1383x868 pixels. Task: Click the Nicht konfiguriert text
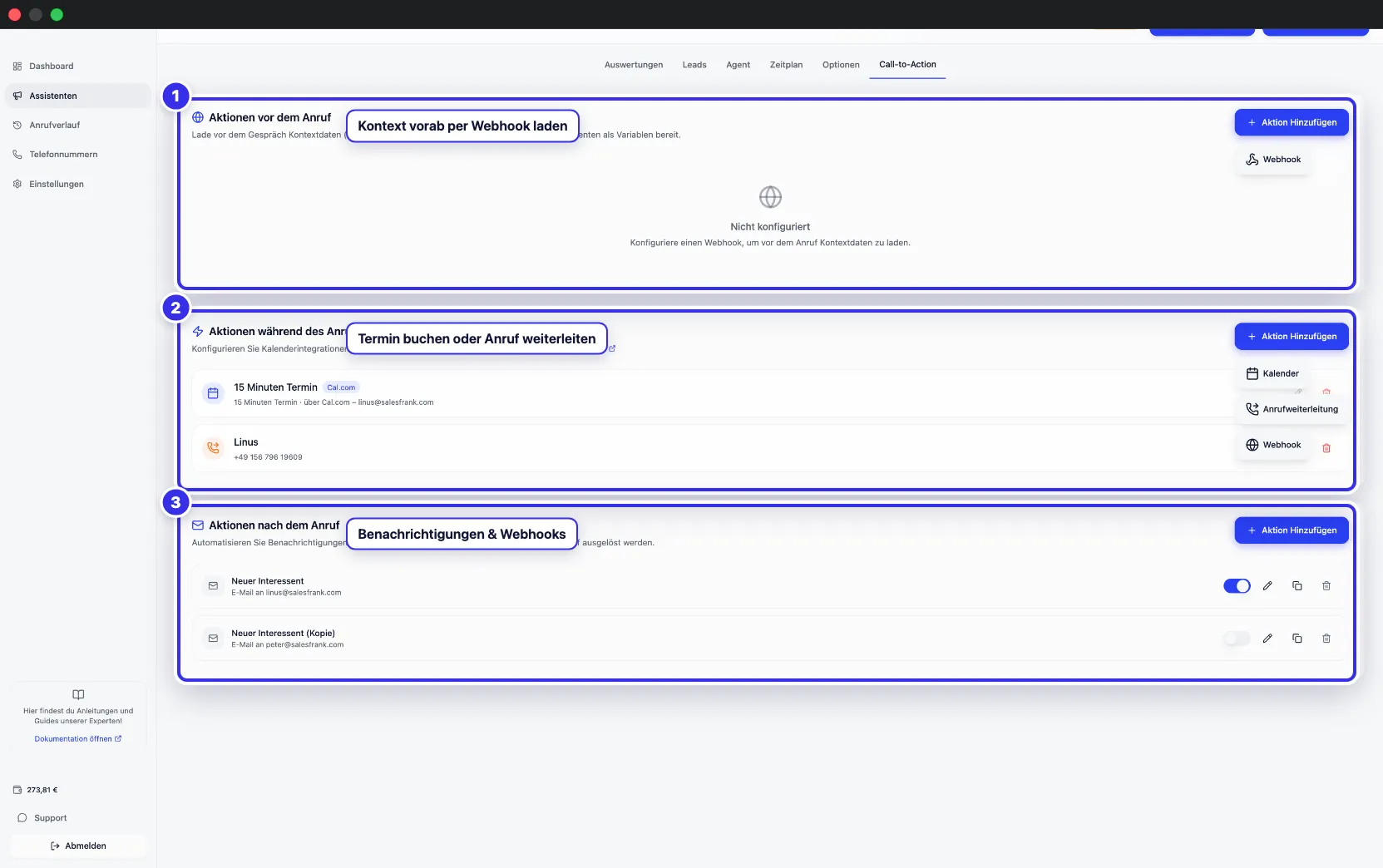770,227
